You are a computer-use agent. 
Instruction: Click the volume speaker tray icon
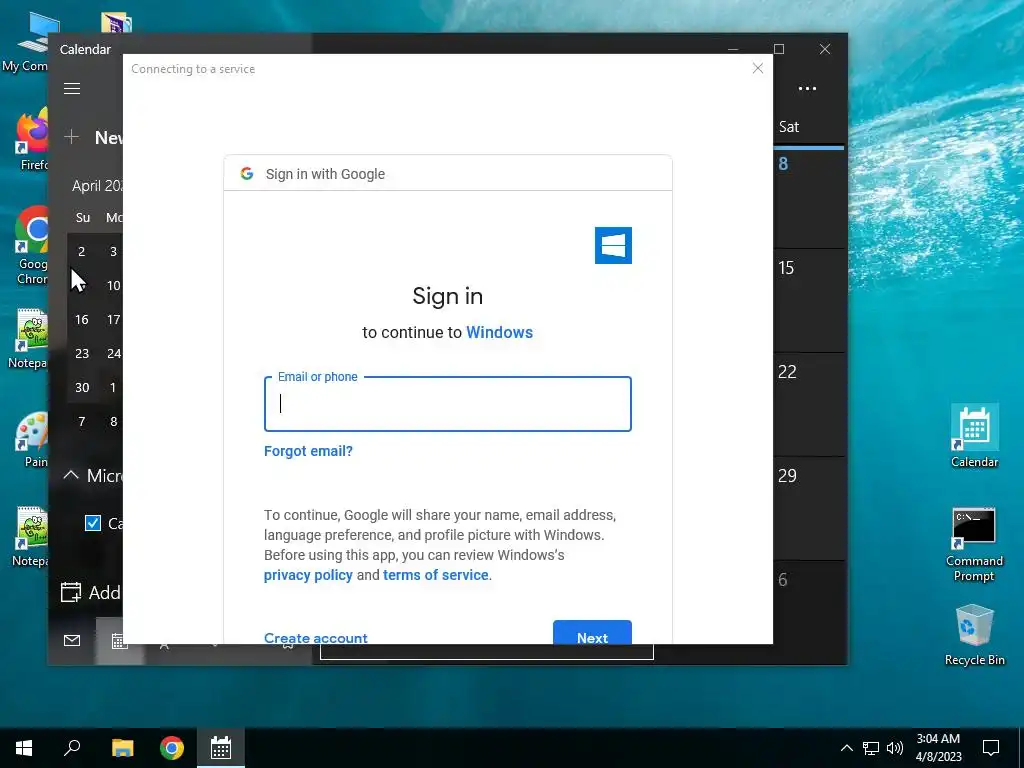tap(895, 748)
